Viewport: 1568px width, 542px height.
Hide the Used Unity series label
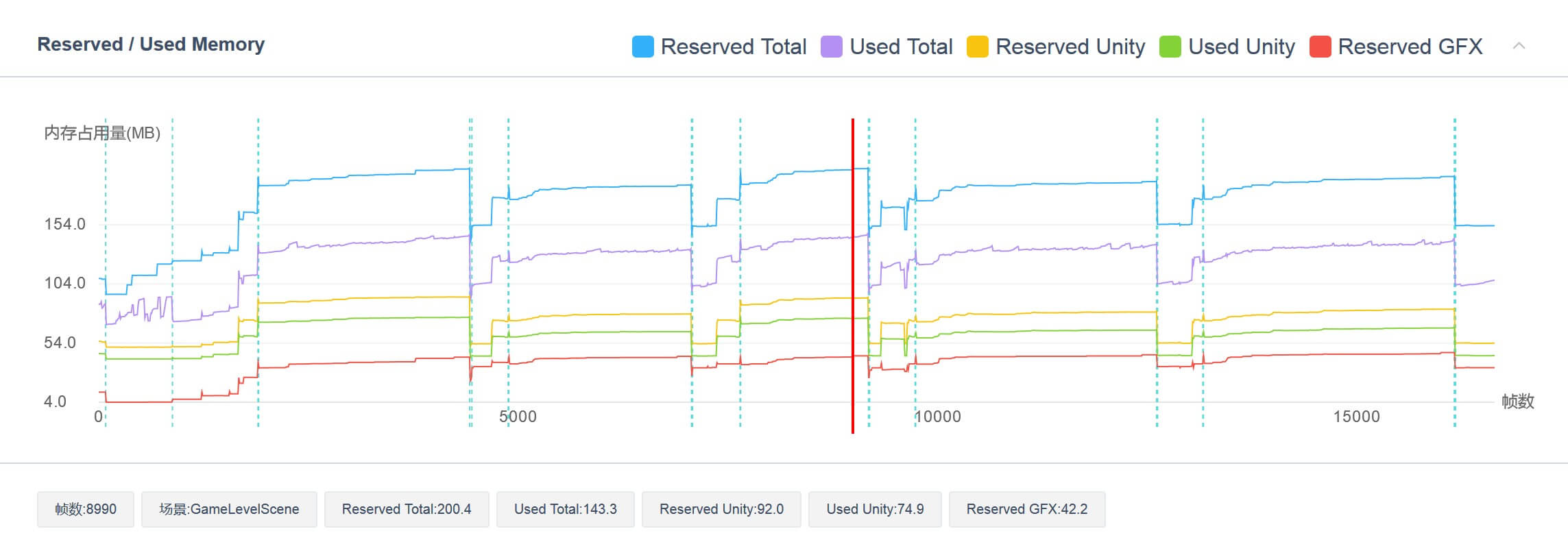tap(1241, 47)
